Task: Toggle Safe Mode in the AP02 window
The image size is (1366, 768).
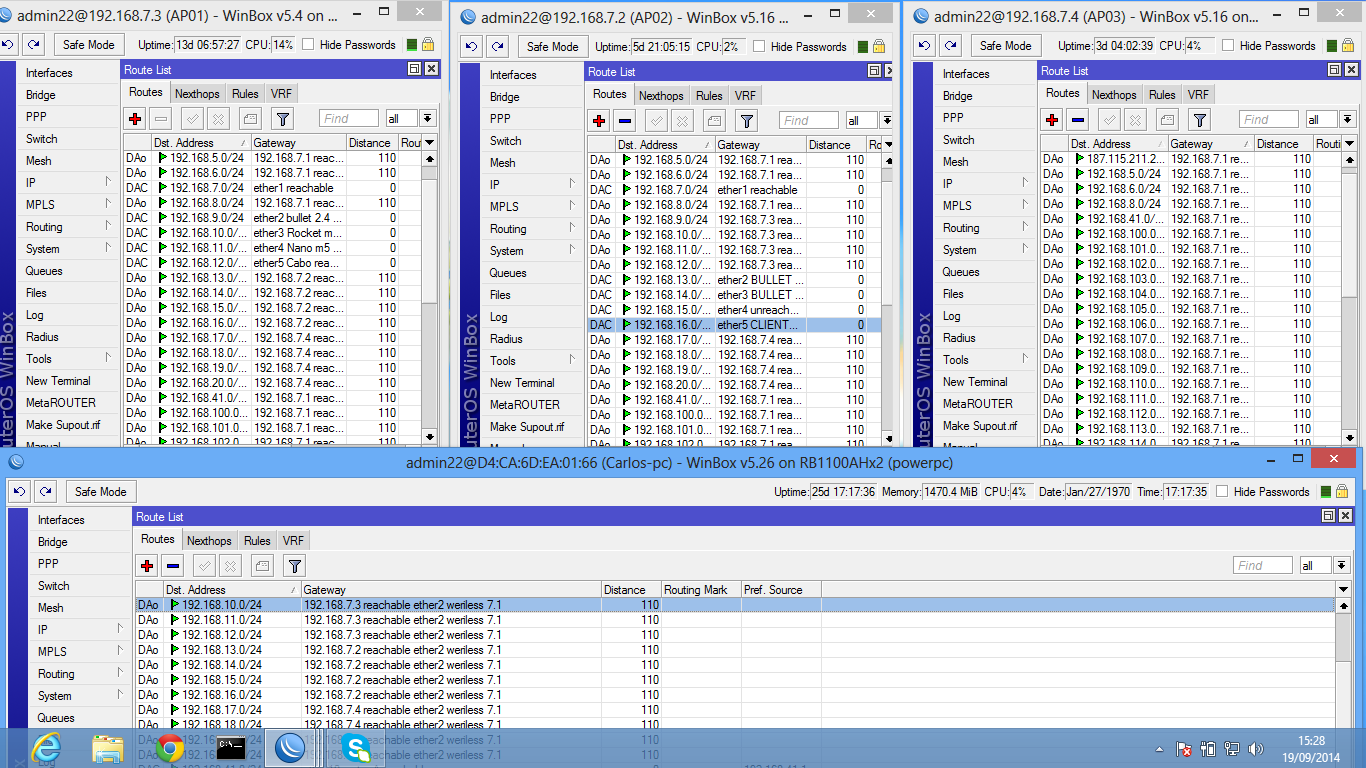Action: 552,47
